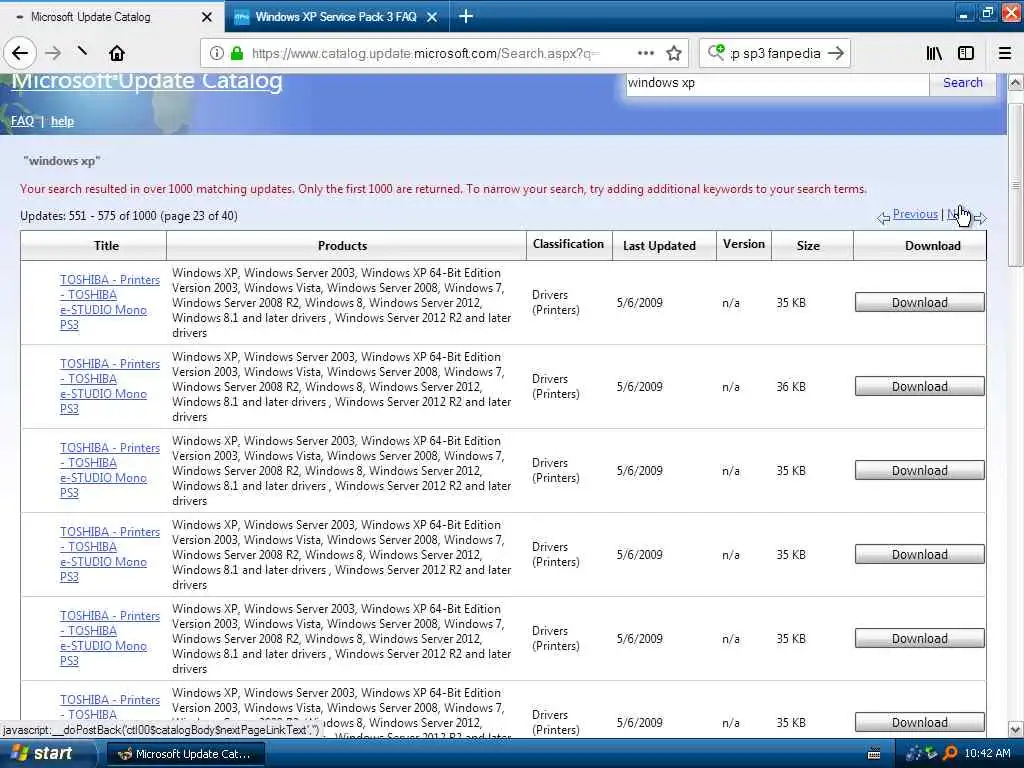Click Download button in fourth table row
Image resolution: width=1024 pixels, height=768 pixels.
[920, 554]
